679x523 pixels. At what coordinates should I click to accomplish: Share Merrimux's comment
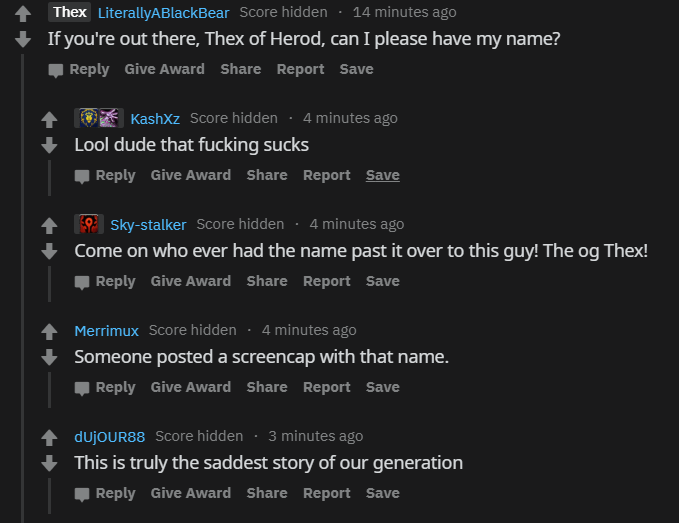coord(267,387)
